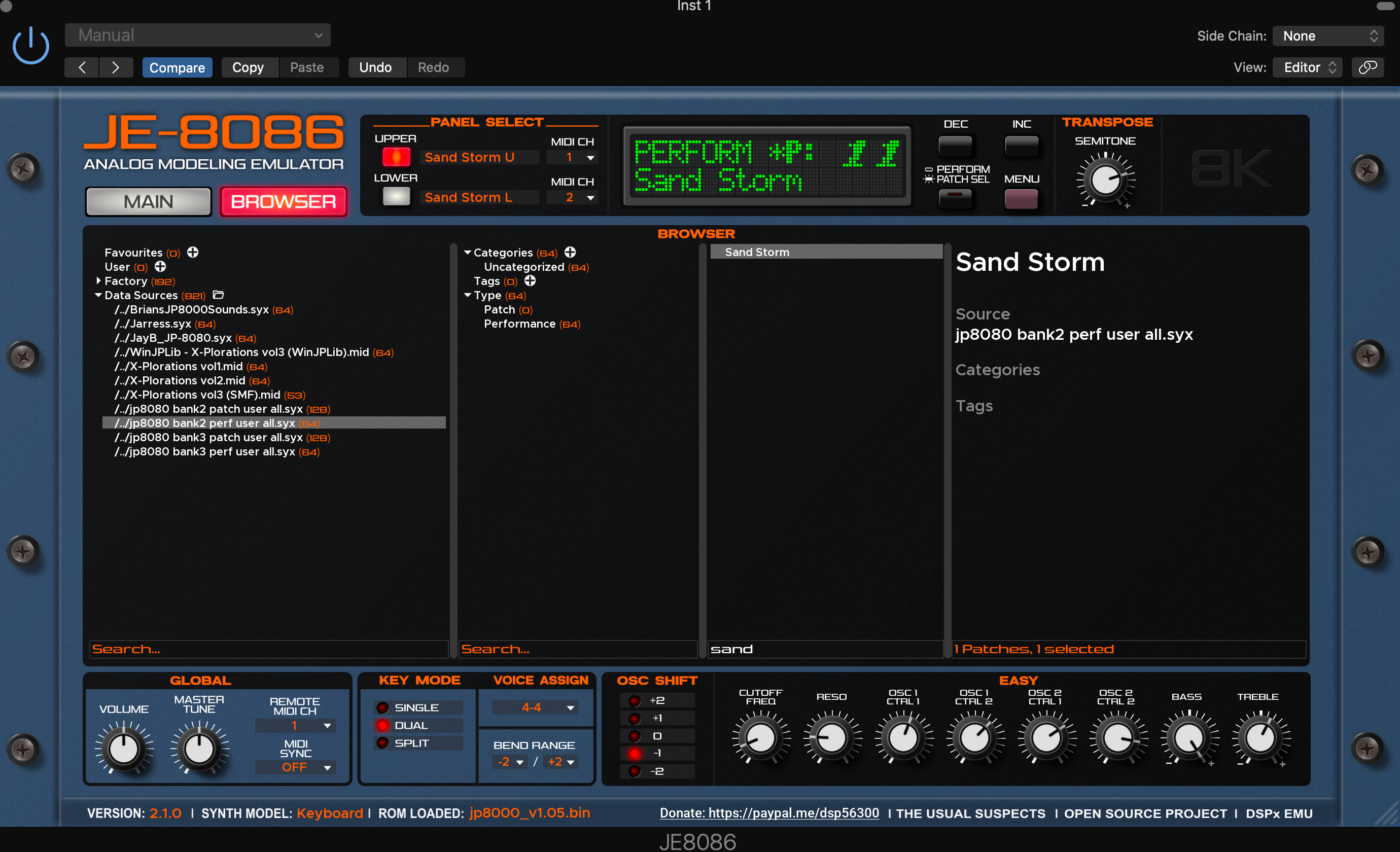Click the Data Sources folder icon
Viewport: 1400px width, 852px height.
pyautogui.click(x=218, y=295)
